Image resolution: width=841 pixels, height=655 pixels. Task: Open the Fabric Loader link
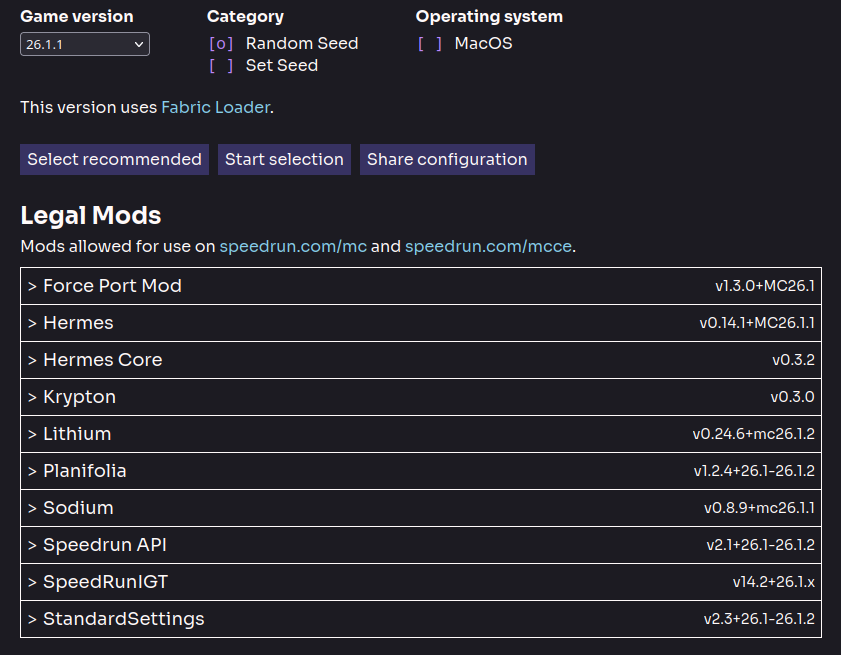point(216,107)
